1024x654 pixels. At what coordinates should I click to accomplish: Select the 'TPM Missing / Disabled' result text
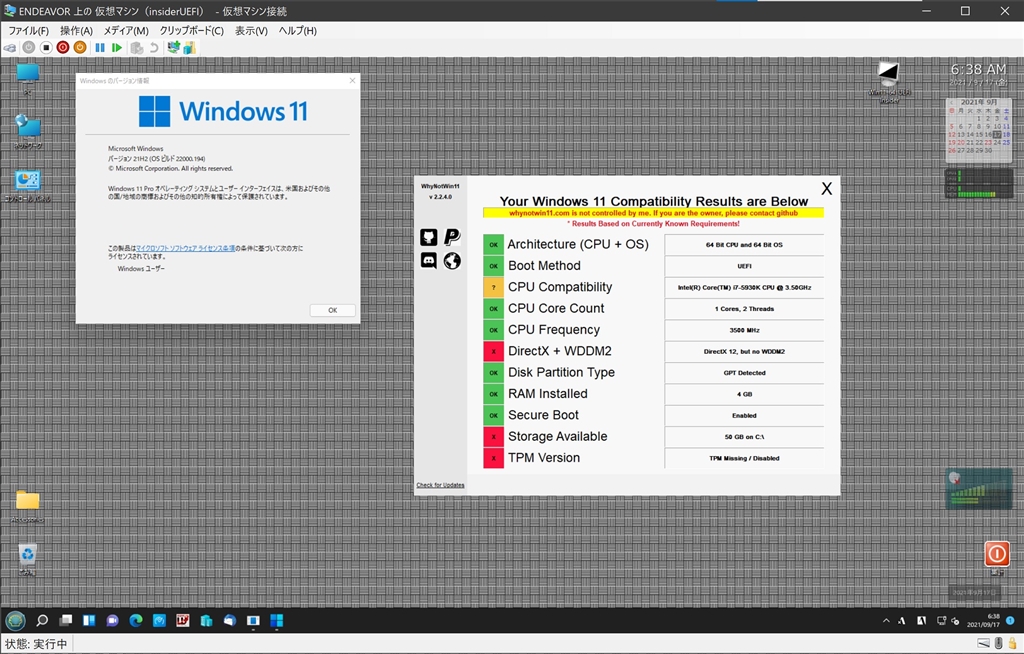click(744, 459)
